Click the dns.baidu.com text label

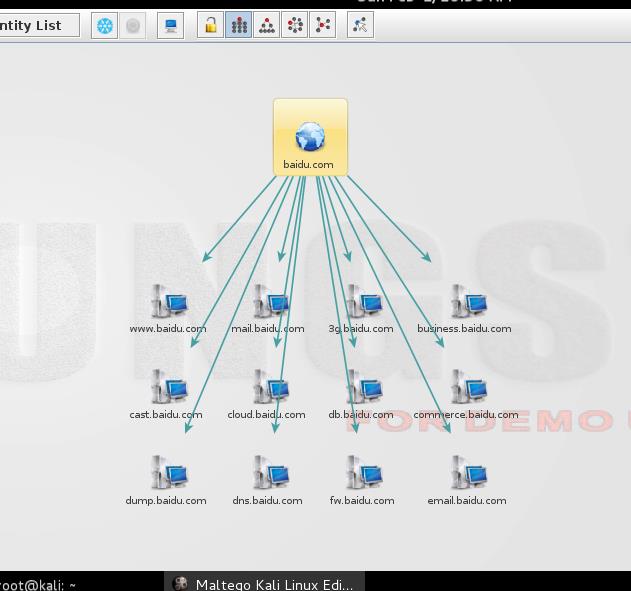[268, 500]
